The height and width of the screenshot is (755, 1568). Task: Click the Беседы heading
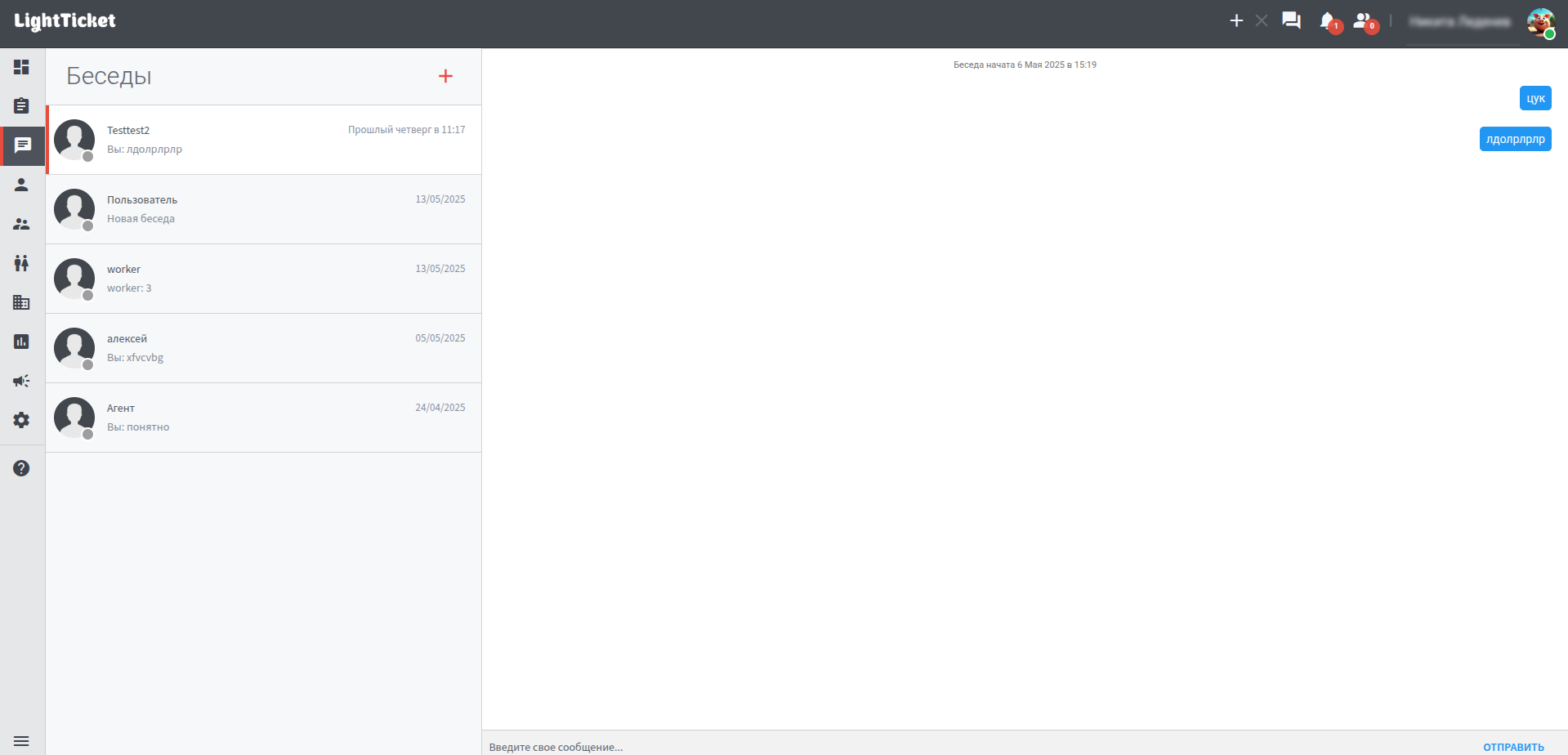[109, 76]
